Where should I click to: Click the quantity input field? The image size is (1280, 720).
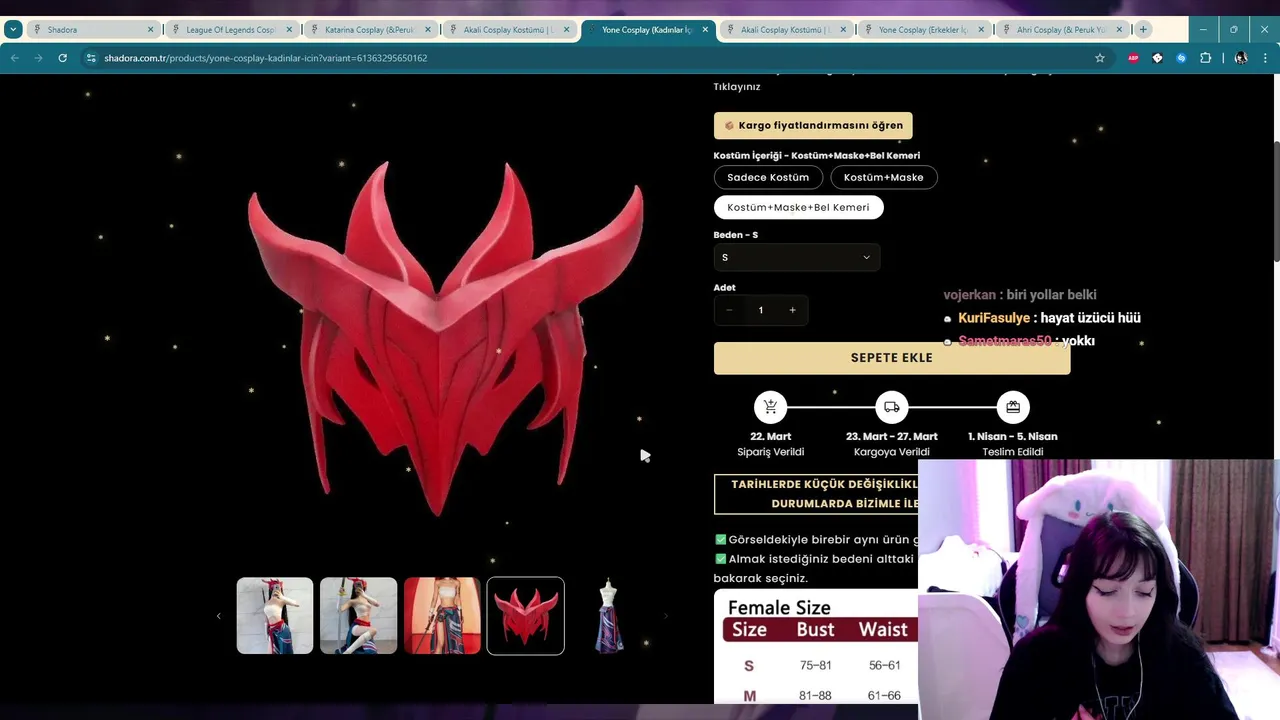pos(761,310)
